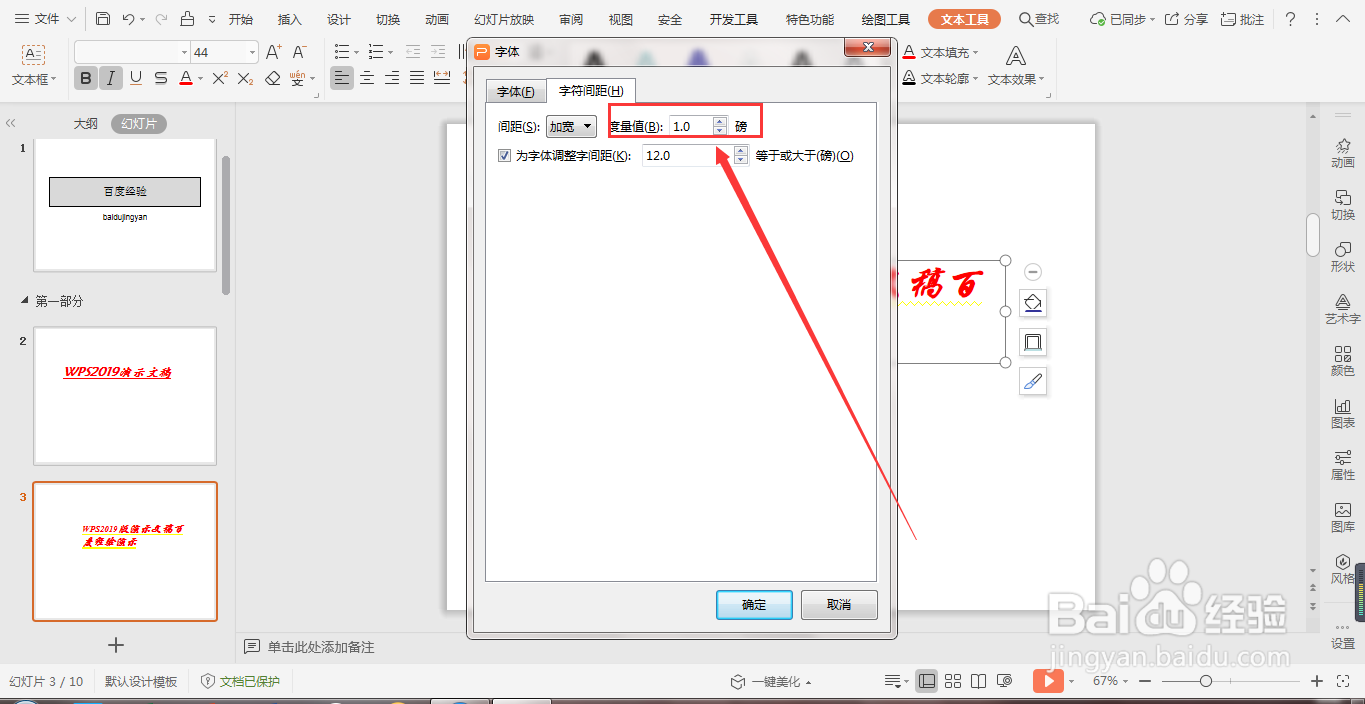Apply Superscript formatting

[x=220, y=78]
